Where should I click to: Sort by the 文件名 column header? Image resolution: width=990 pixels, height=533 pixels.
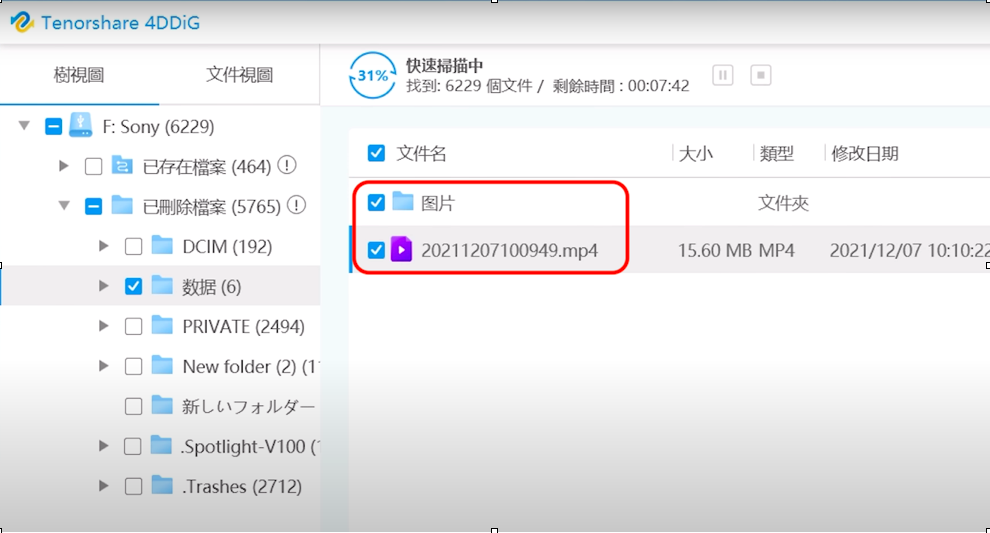(x=421, y=153)
